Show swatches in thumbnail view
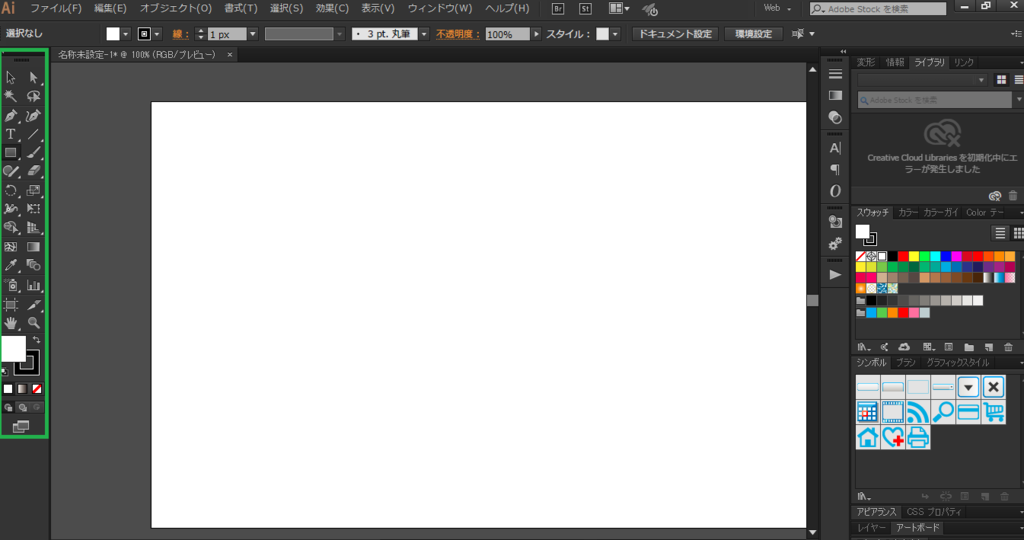The image size is (1024, 540). [x=1017, y=233]
